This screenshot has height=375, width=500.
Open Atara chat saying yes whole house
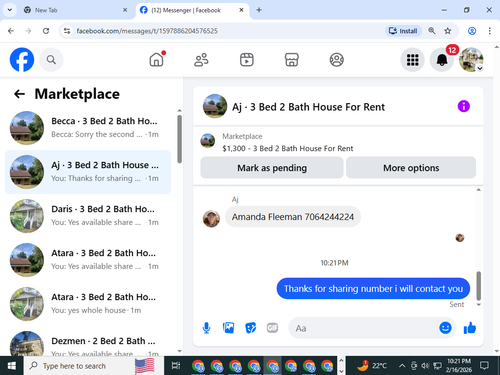(88, 304)
